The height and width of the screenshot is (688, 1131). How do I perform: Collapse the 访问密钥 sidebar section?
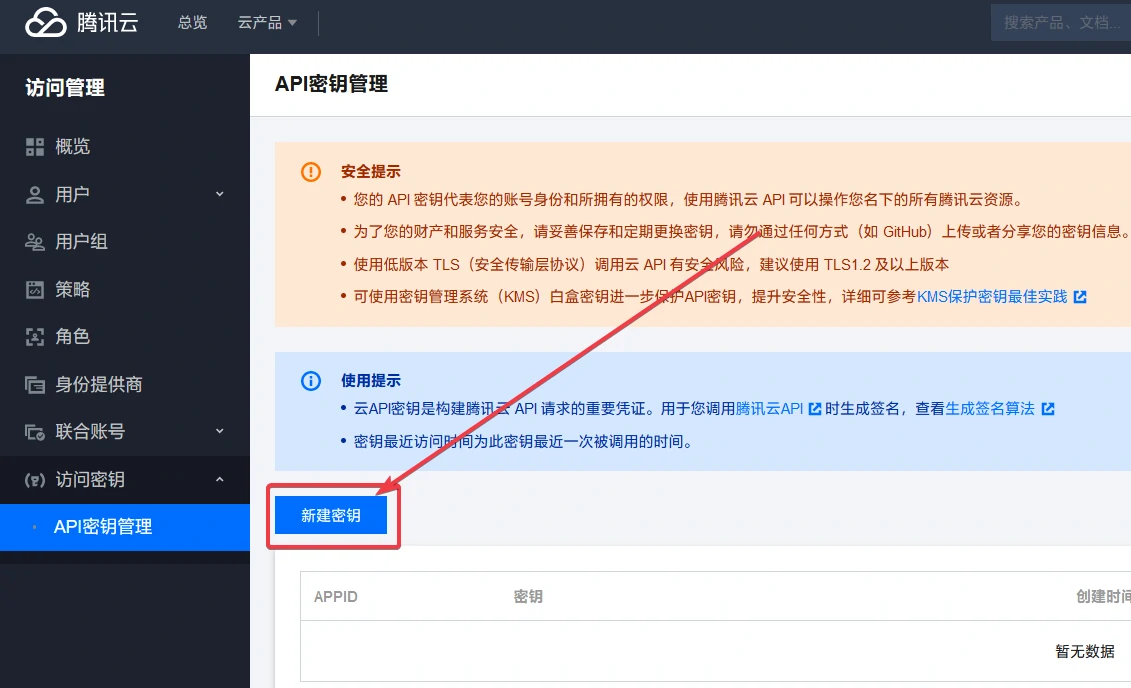tap(220, 480)
